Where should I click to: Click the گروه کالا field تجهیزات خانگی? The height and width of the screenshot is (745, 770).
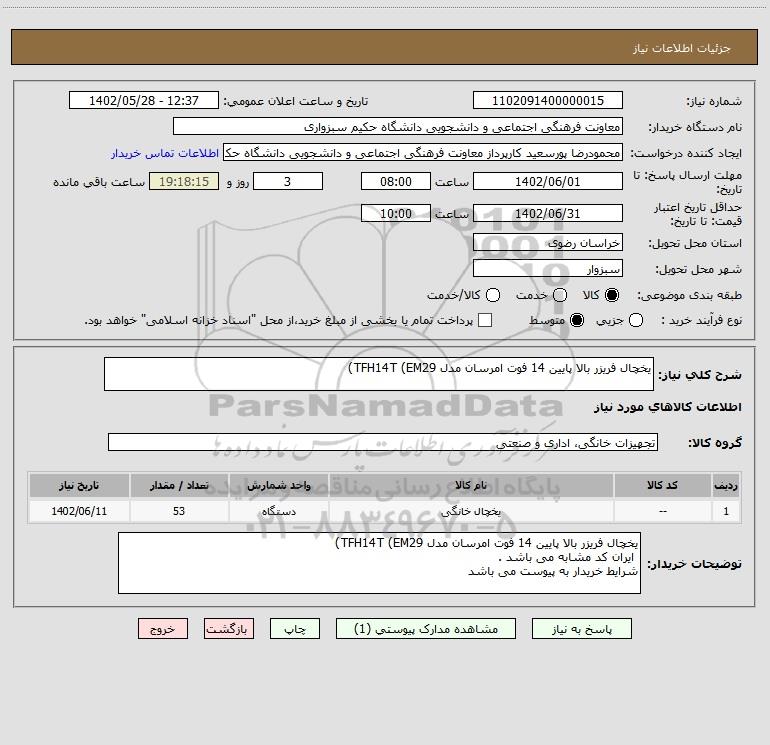(383, 442)
